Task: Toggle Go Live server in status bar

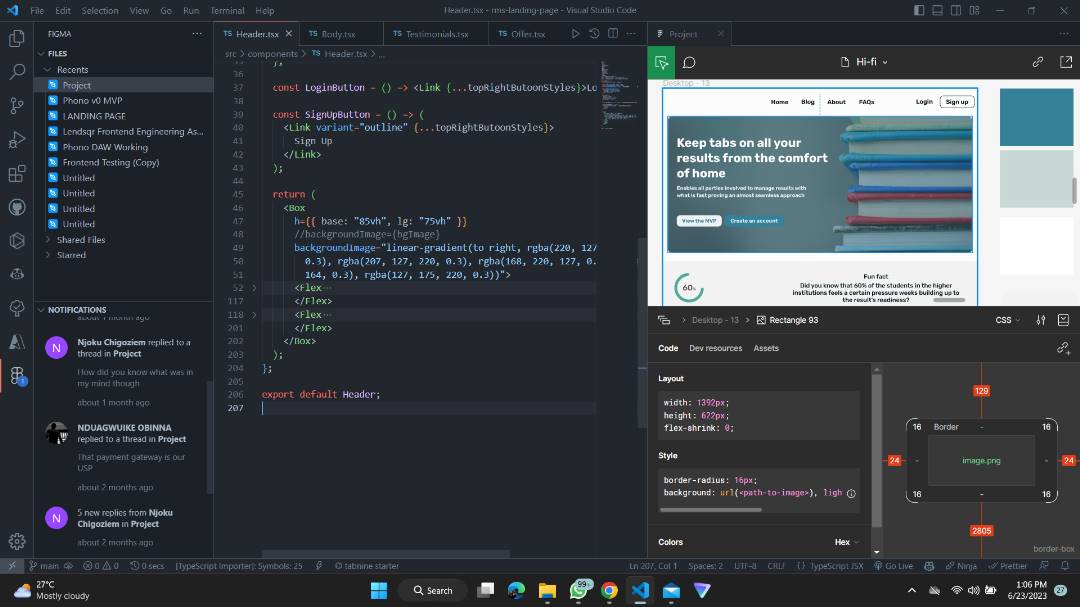Action: [x=893, y=566]
